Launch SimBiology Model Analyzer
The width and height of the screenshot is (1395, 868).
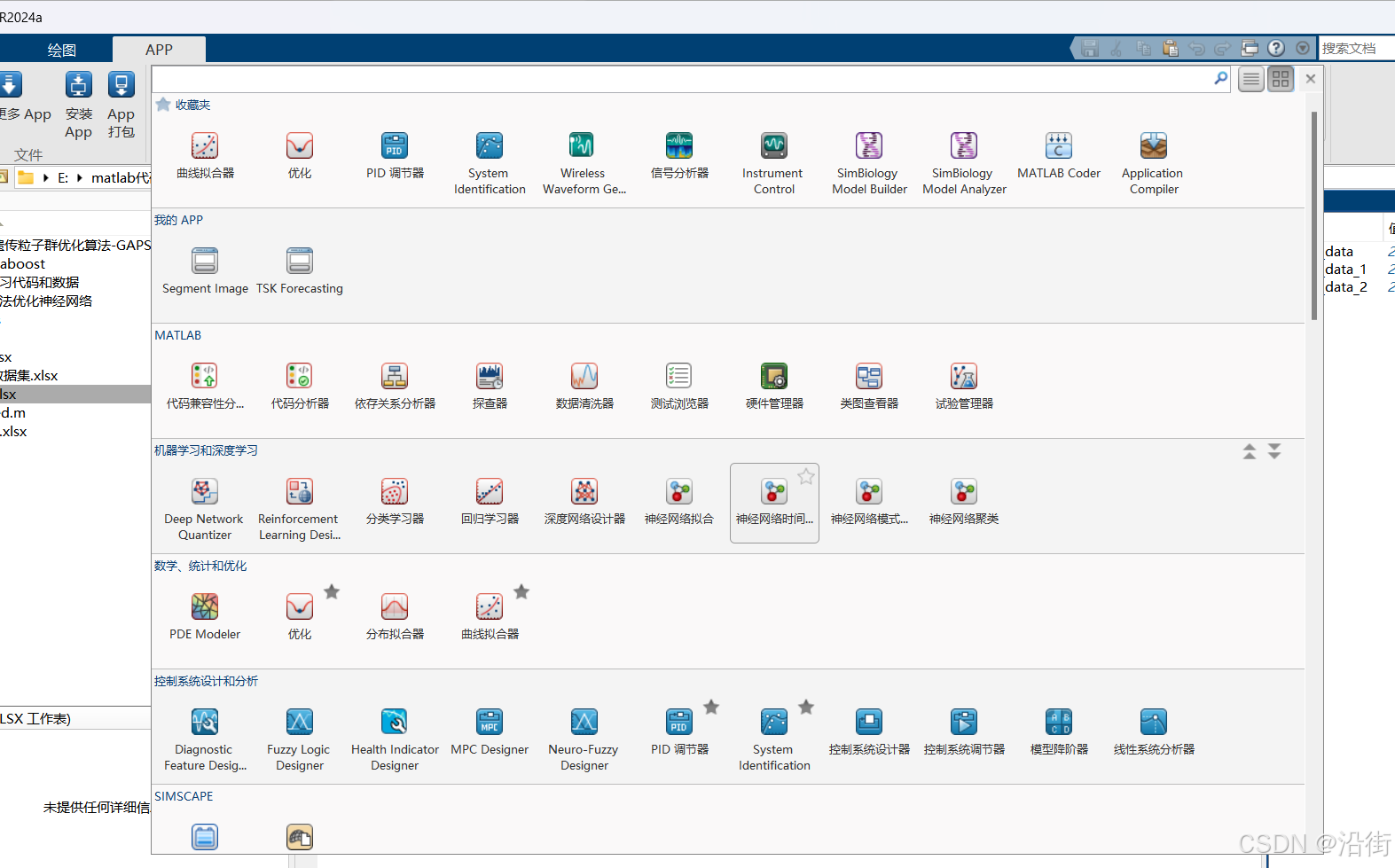tap(964, 163)
